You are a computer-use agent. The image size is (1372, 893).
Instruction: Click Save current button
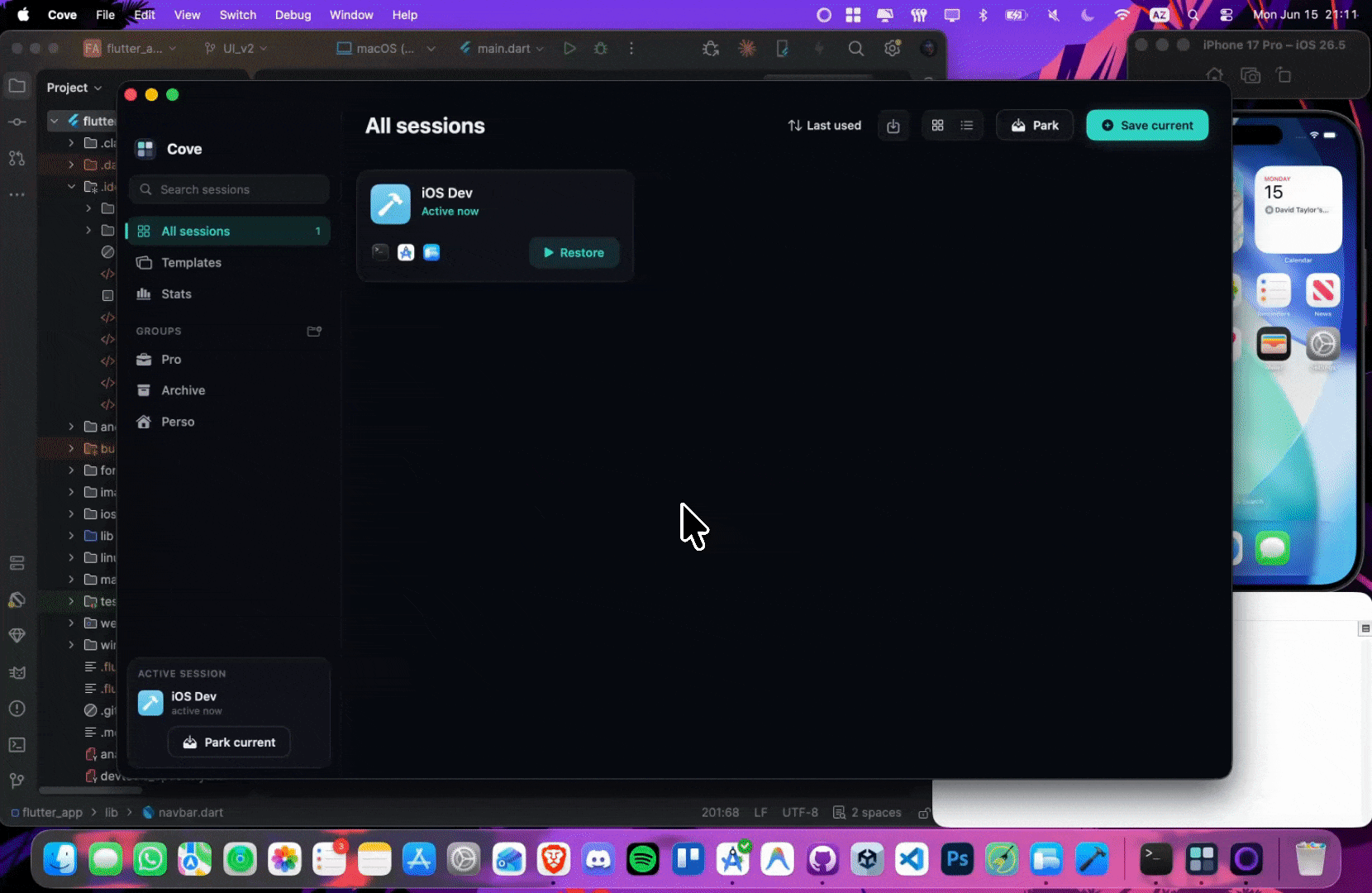click(1147, 126)
